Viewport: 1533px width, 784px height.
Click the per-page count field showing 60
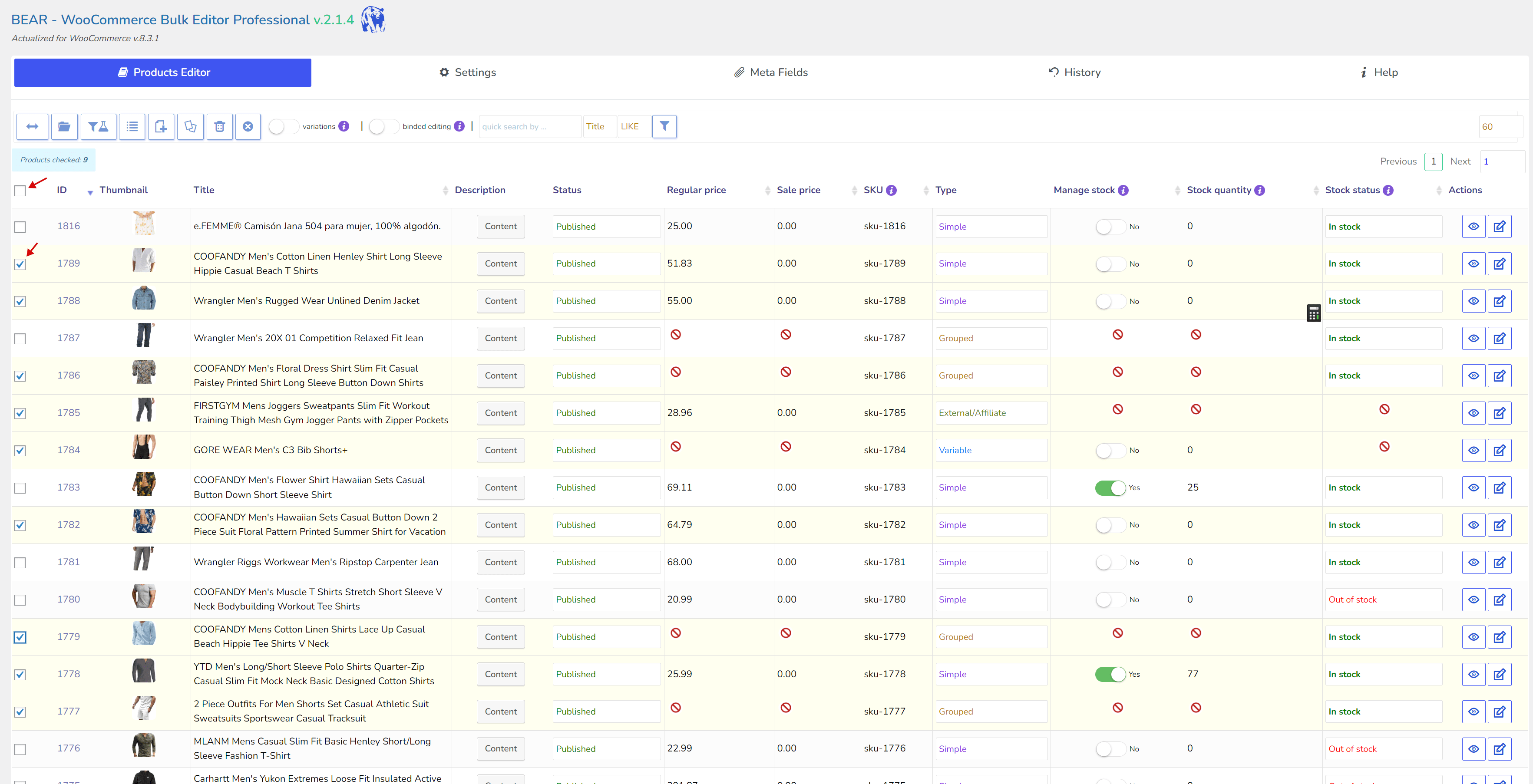1500,127
